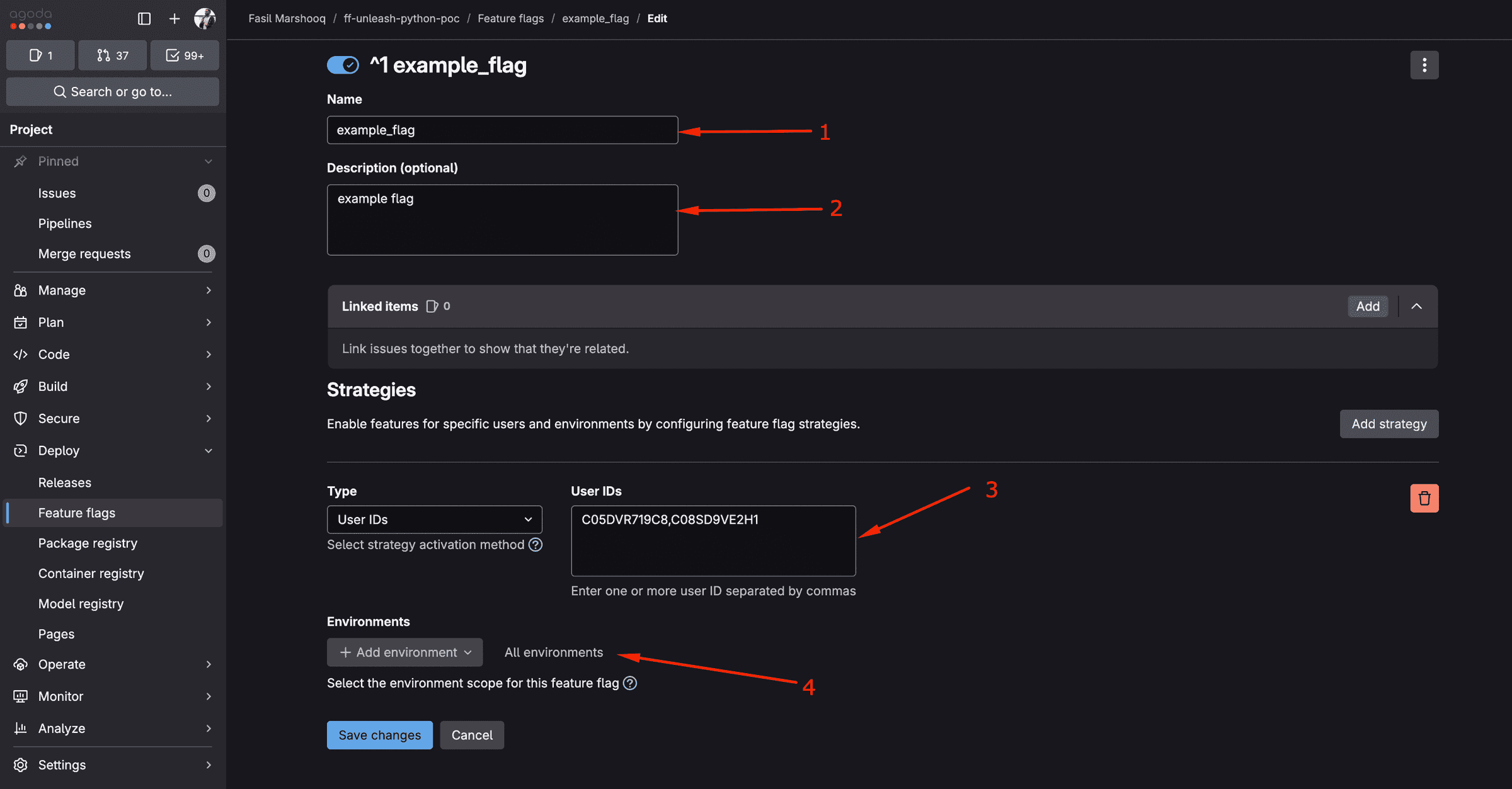Open Package registry page
1512x789 pixels.
point(113,543)
